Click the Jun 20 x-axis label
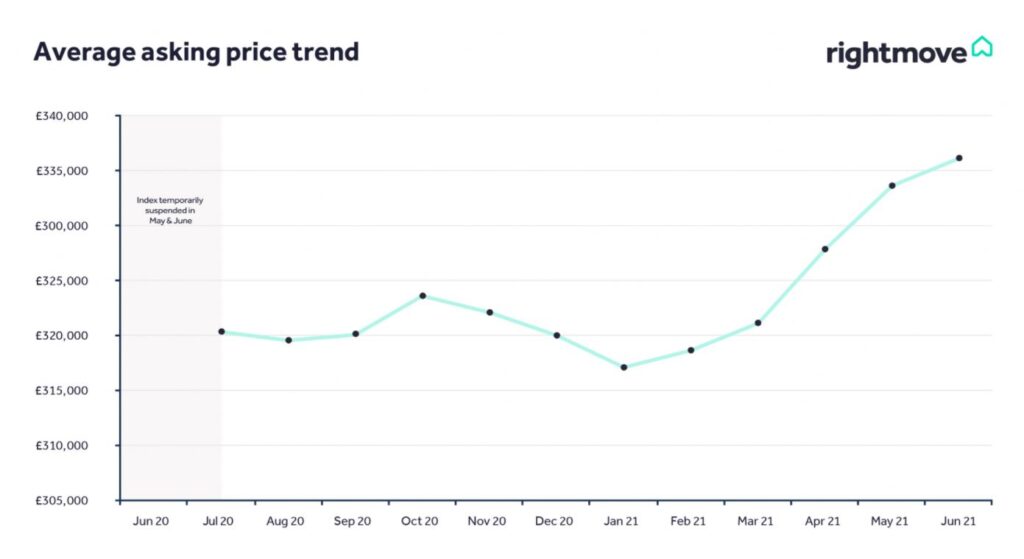The image size is (1024, 559). [151, 521]
